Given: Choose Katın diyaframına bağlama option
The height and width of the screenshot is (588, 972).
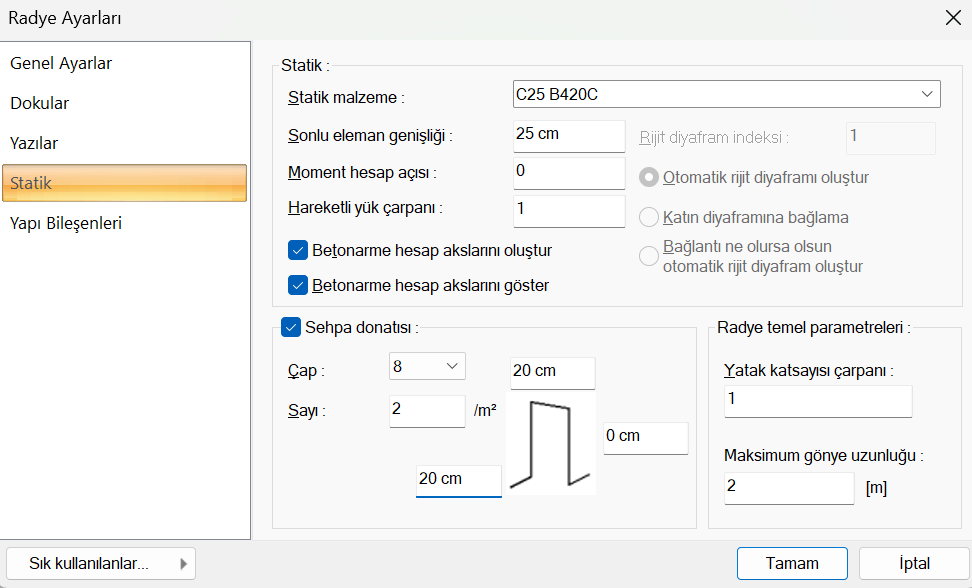Looking at the screenshot, I should (649, 217).
